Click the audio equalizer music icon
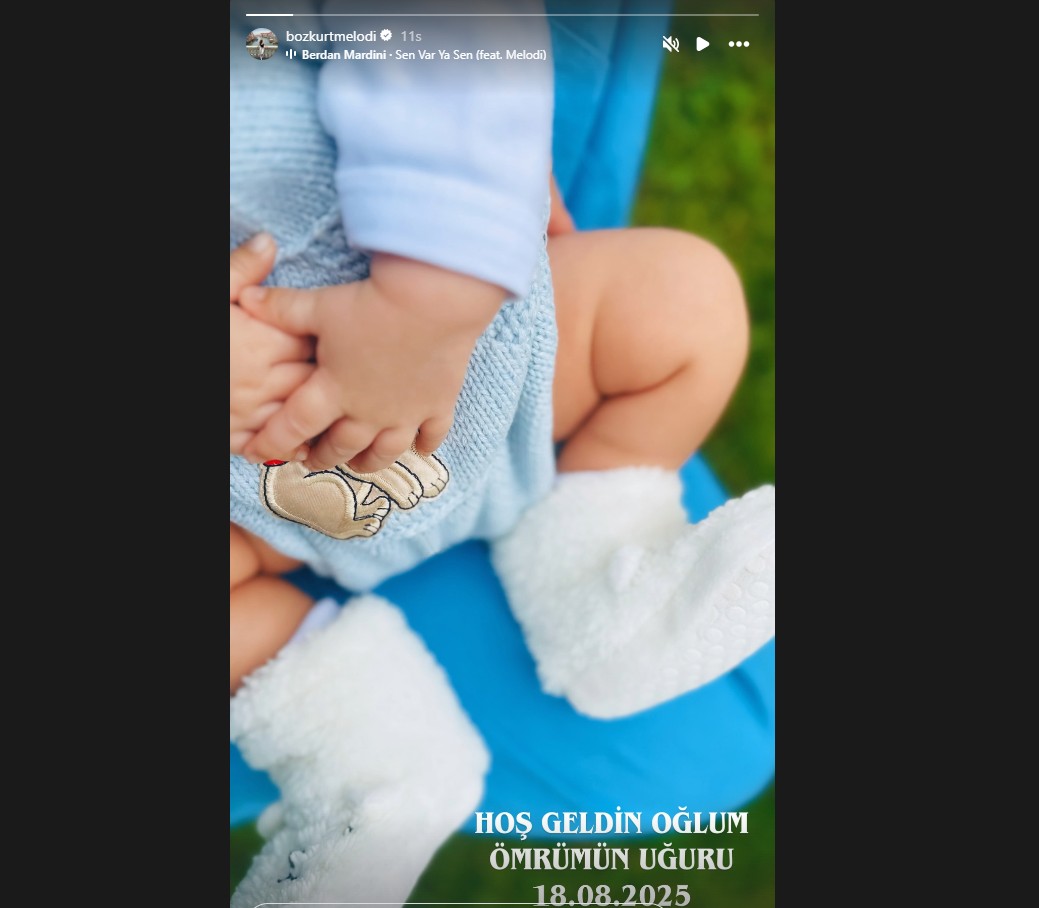 (x=290, y=54)
